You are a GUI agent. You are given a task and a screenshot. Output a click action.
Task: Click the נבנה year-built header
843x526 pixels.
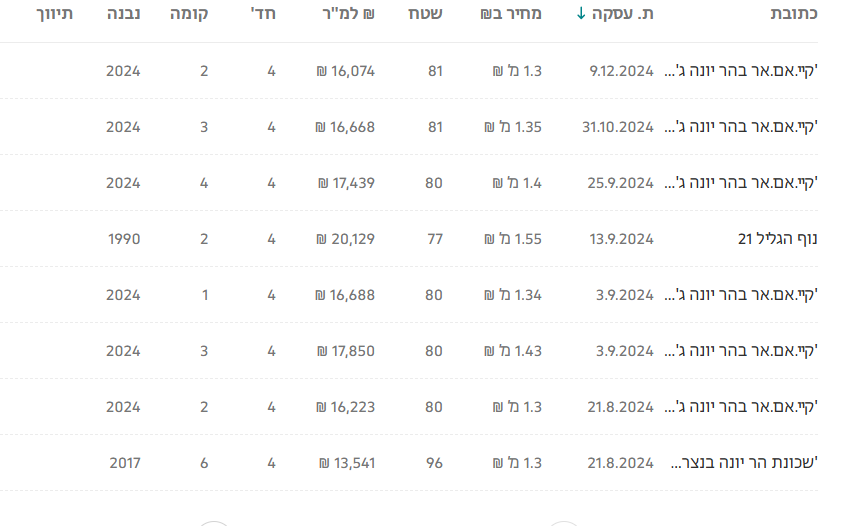[123, 15]
